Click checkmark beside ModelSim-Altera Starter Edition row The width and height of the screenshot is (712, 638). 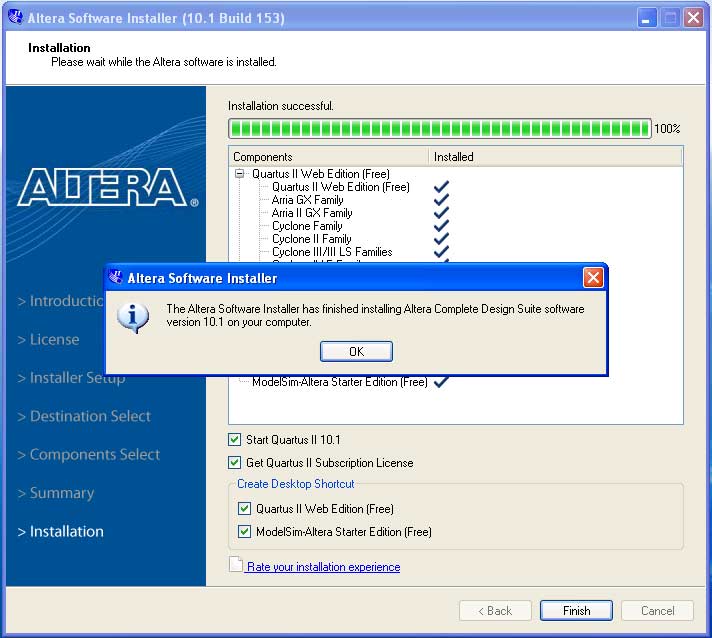coord(441,382)
